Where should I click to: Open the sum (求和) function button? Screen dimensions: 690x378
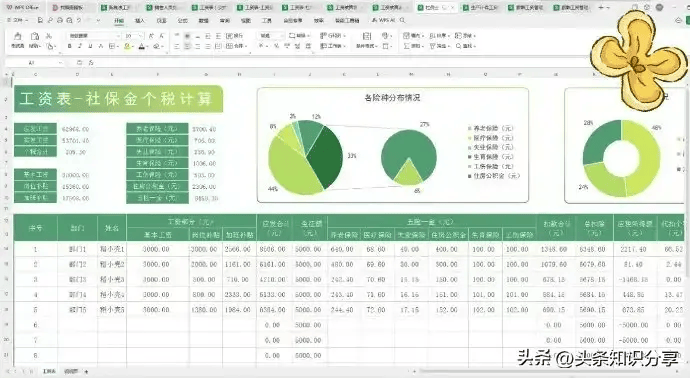(412, 46)
